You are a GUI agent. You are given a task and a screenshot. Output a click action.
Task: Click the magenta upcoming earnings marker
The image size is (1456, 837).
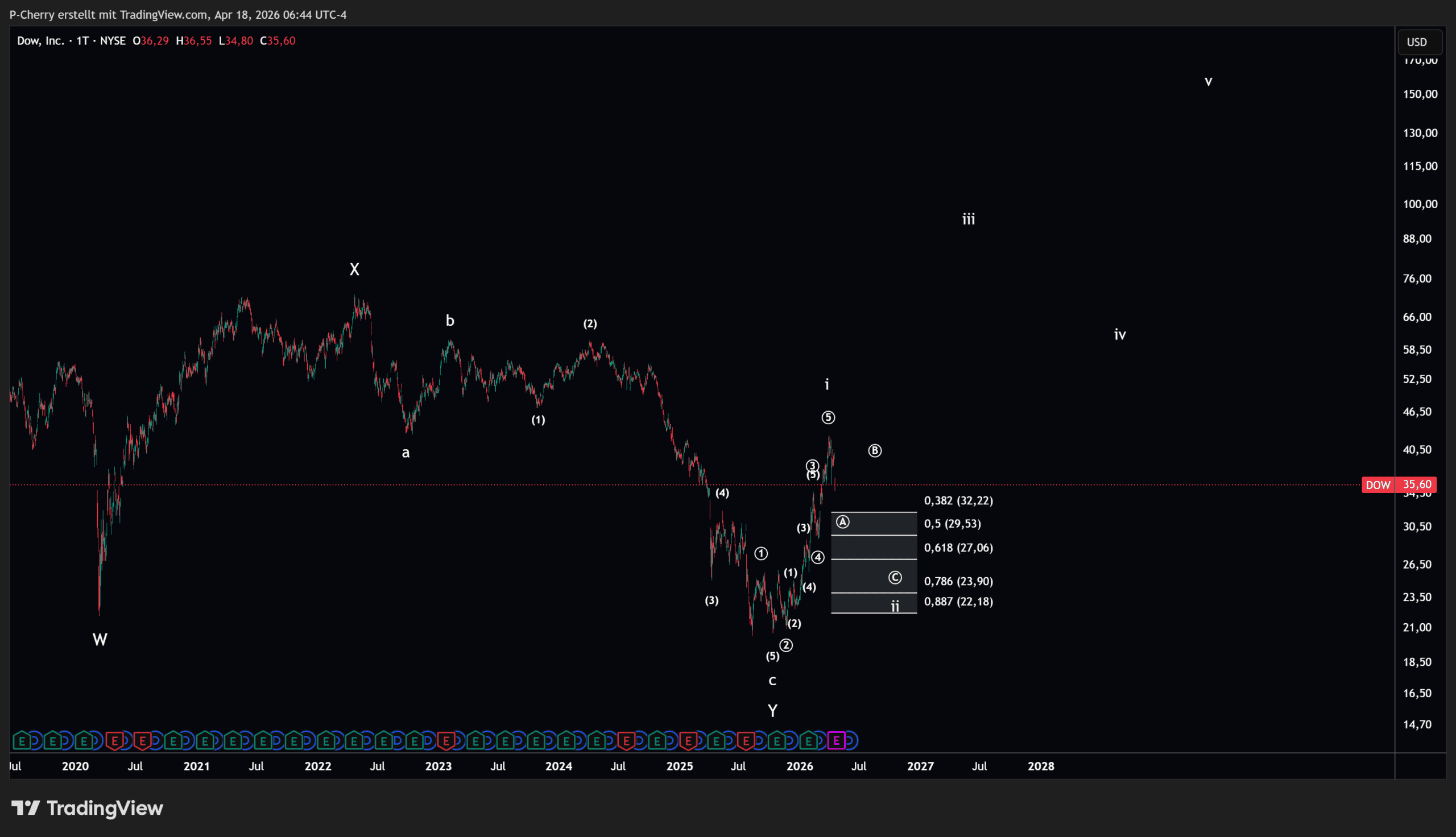(x=835, y=740)
